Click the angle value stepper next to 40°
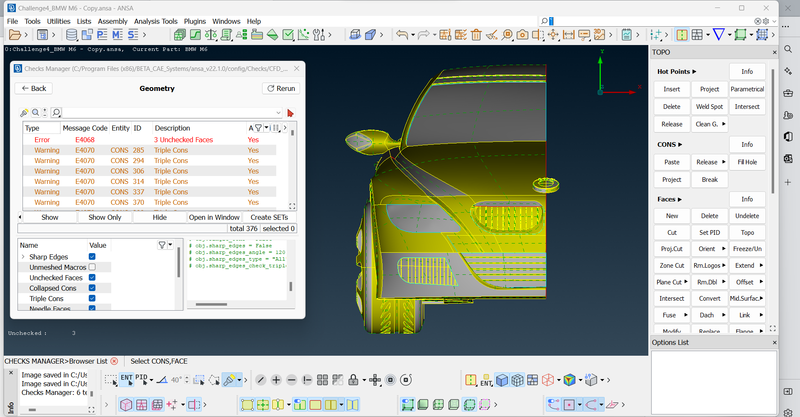This screenshot has height=417, width=800. click(x=187, y=380)
